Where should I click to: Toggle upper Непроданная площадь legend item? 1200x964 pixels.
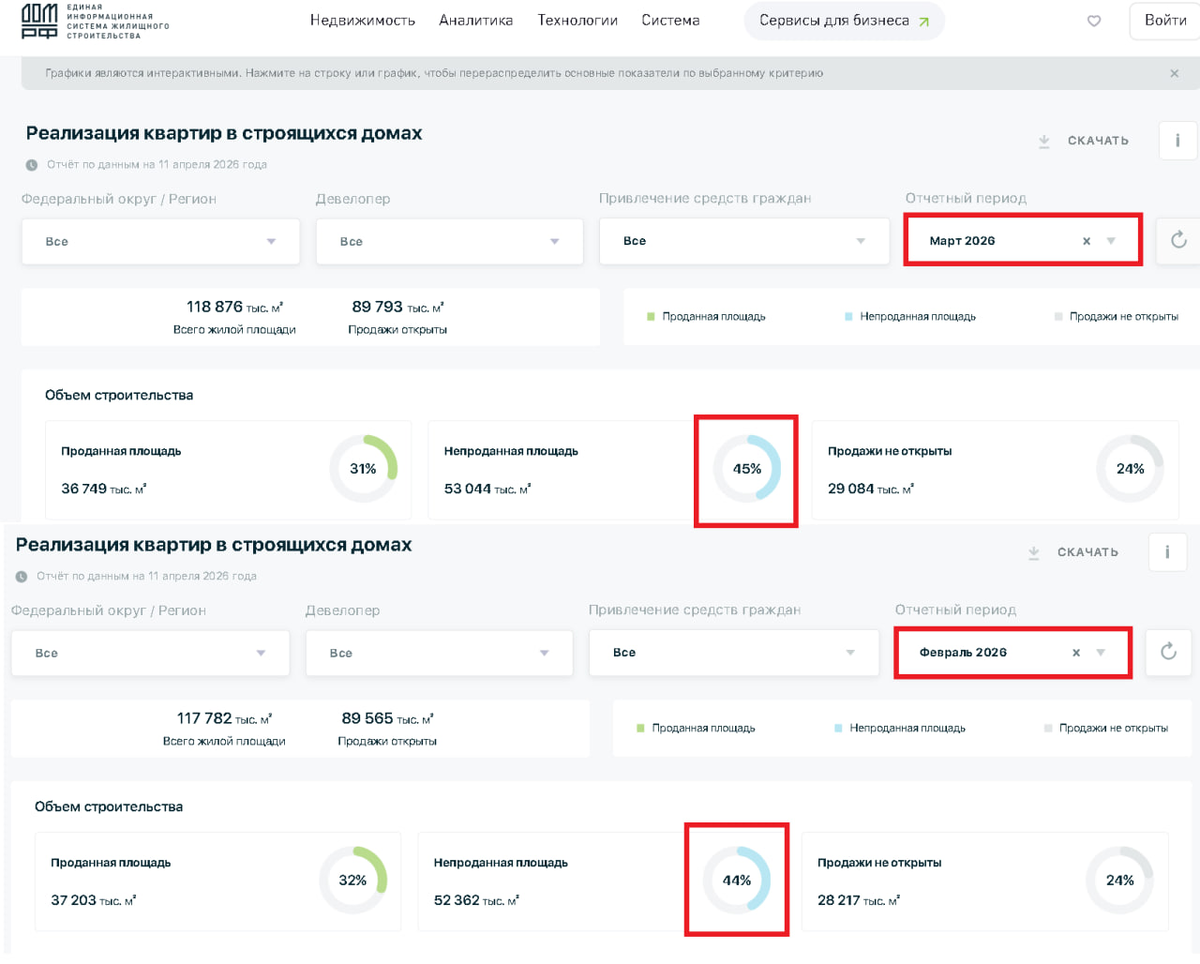910,317
